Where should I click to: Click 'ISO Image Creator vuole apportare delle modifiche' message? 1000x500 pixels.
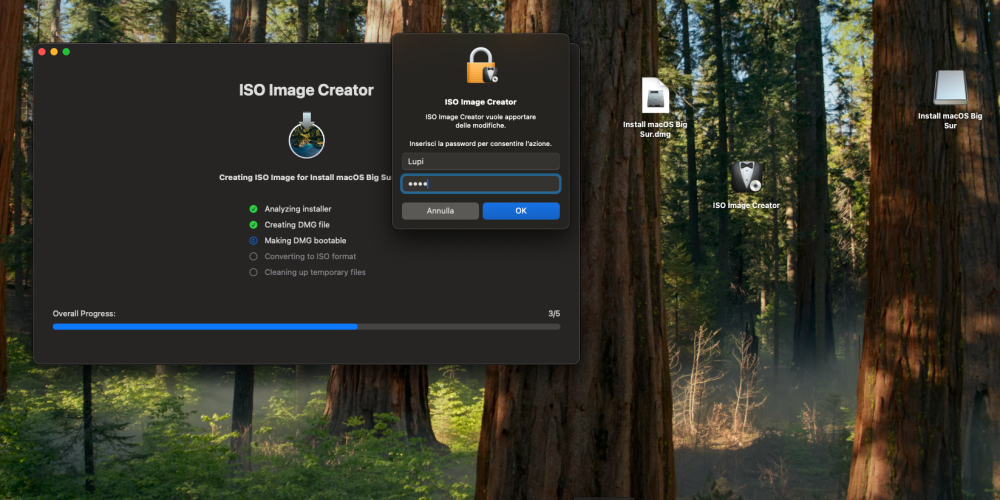tap(481, 121)
